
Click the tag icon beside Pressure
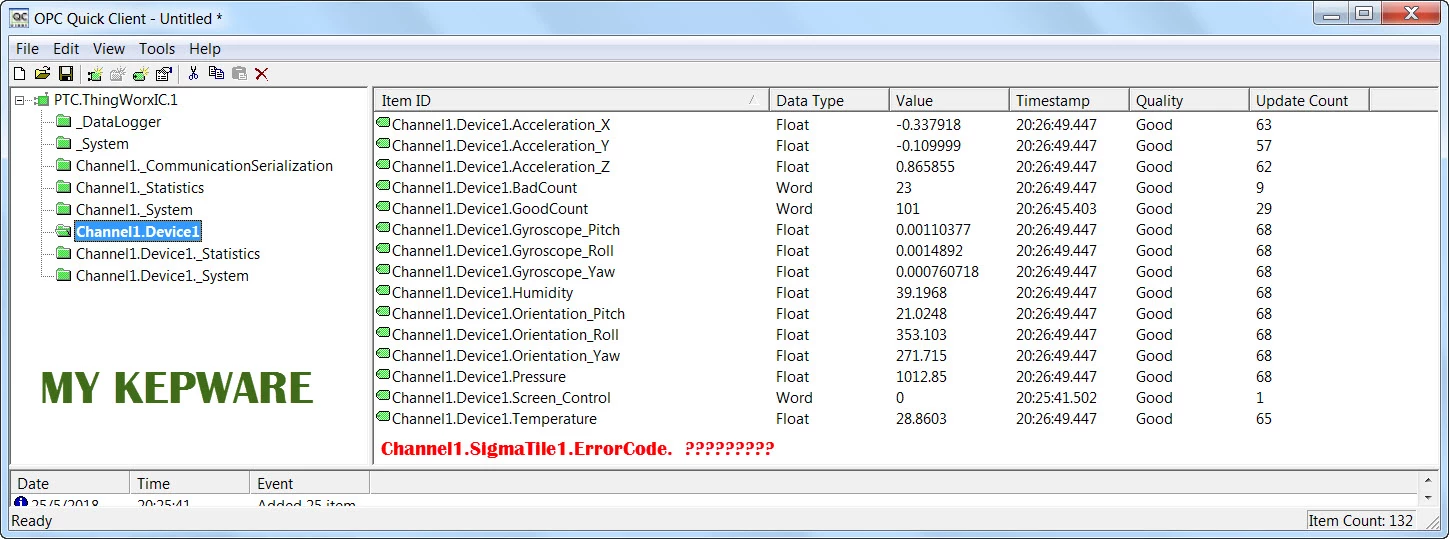point(383,376)
